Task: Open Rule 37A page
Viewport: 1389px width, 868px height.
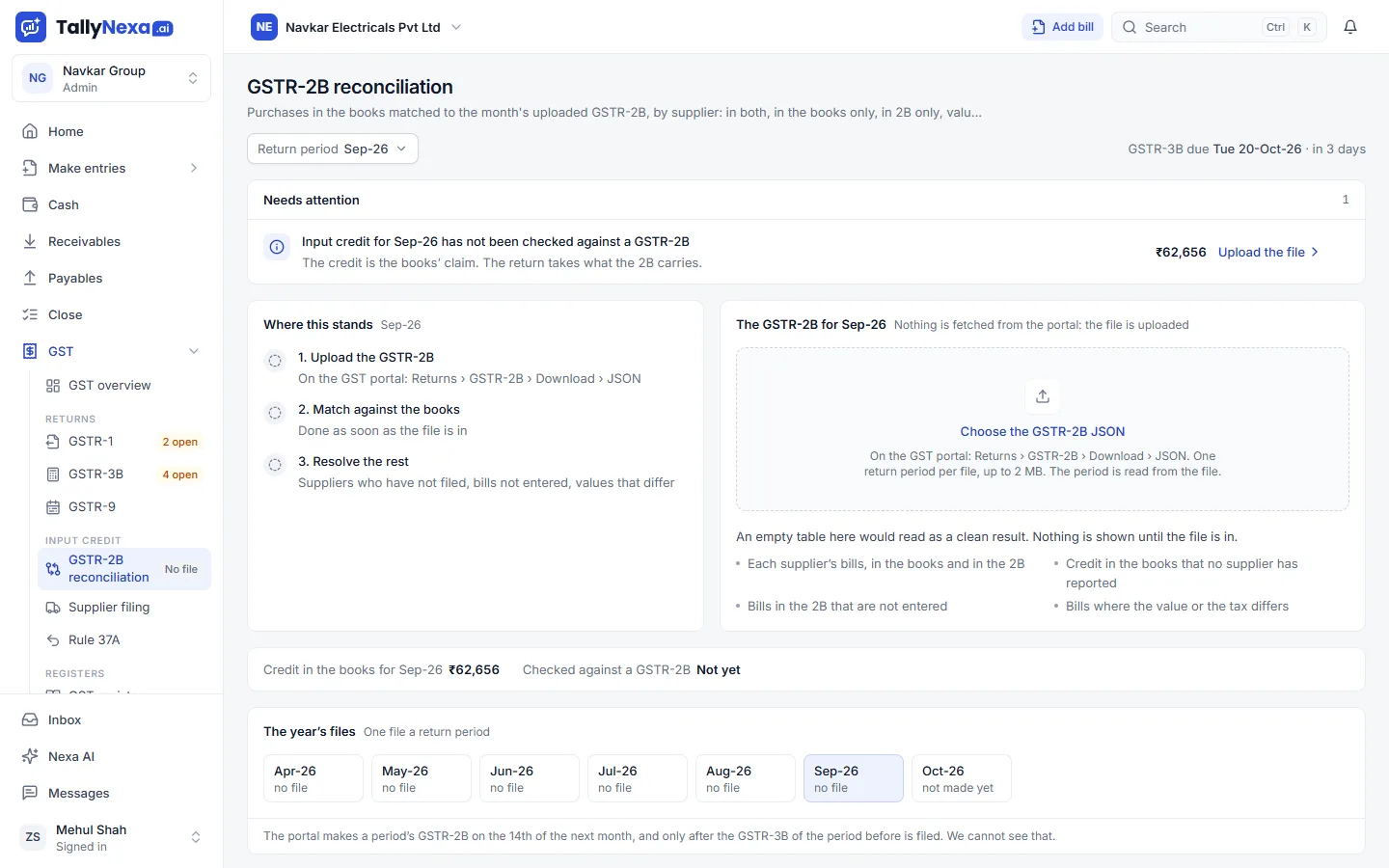Action: click(x=123, y=639)
